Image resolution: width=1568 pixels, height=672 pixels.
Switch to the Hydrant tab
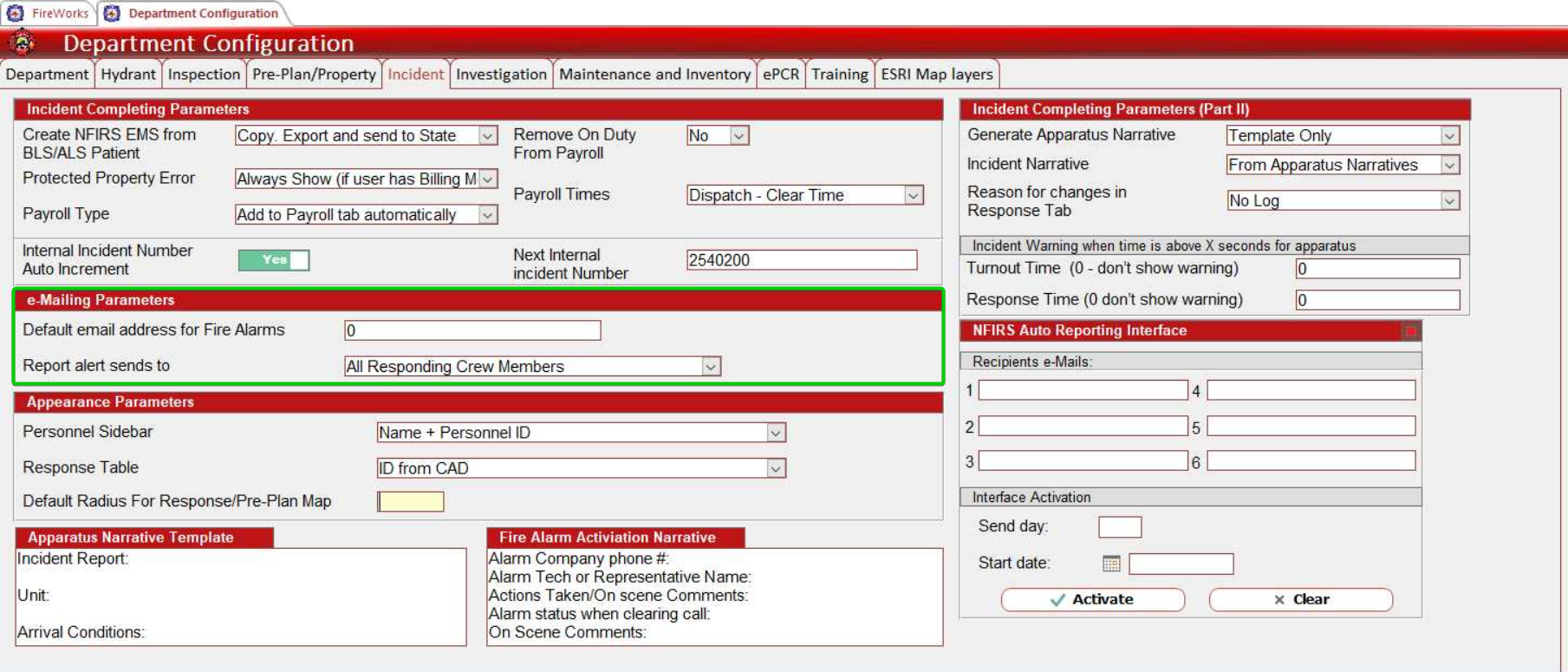(127, 75)
